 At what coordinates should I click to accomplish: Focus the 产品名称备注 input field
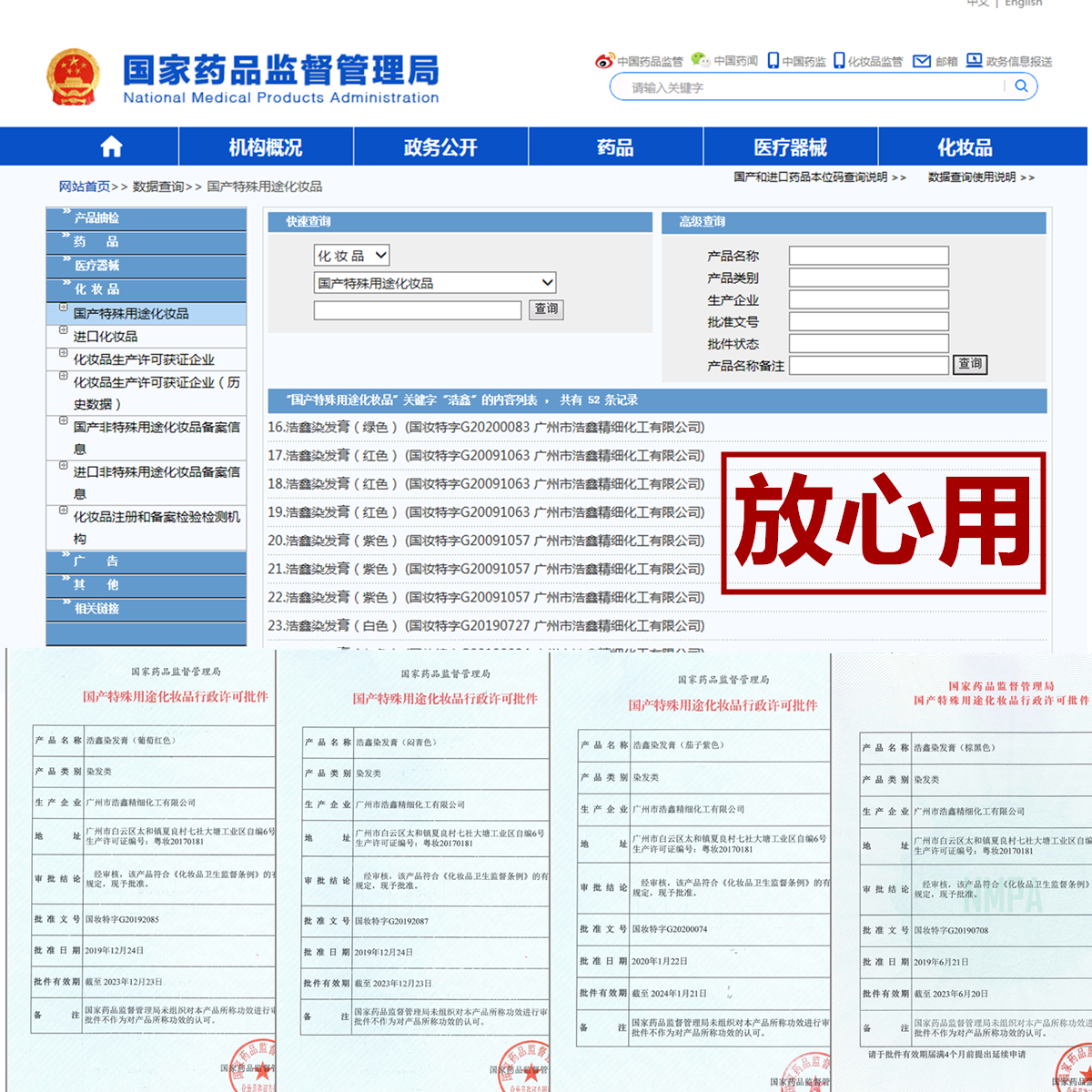pos(869,365)
